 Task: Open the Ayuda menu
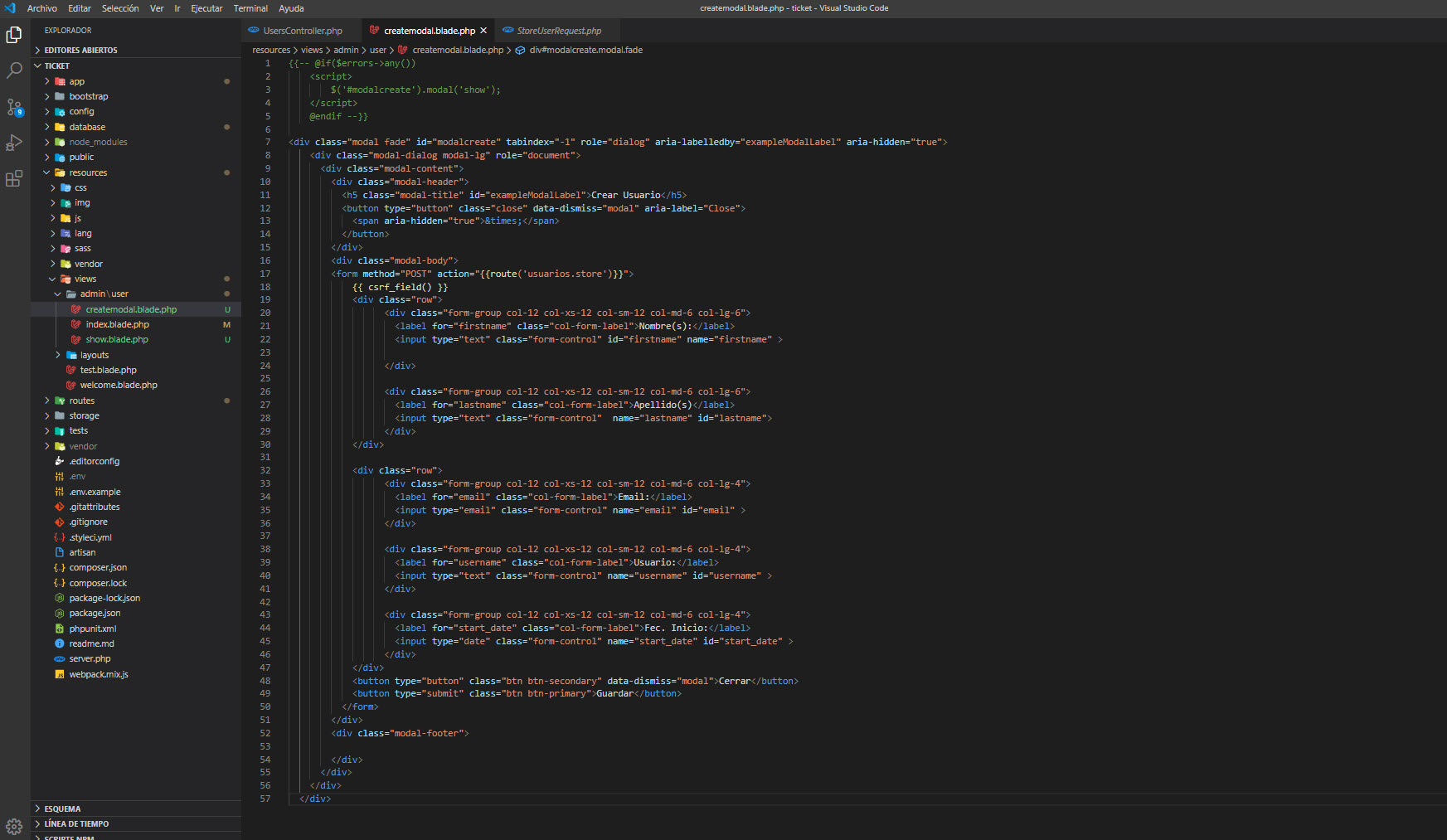(291, 8)
